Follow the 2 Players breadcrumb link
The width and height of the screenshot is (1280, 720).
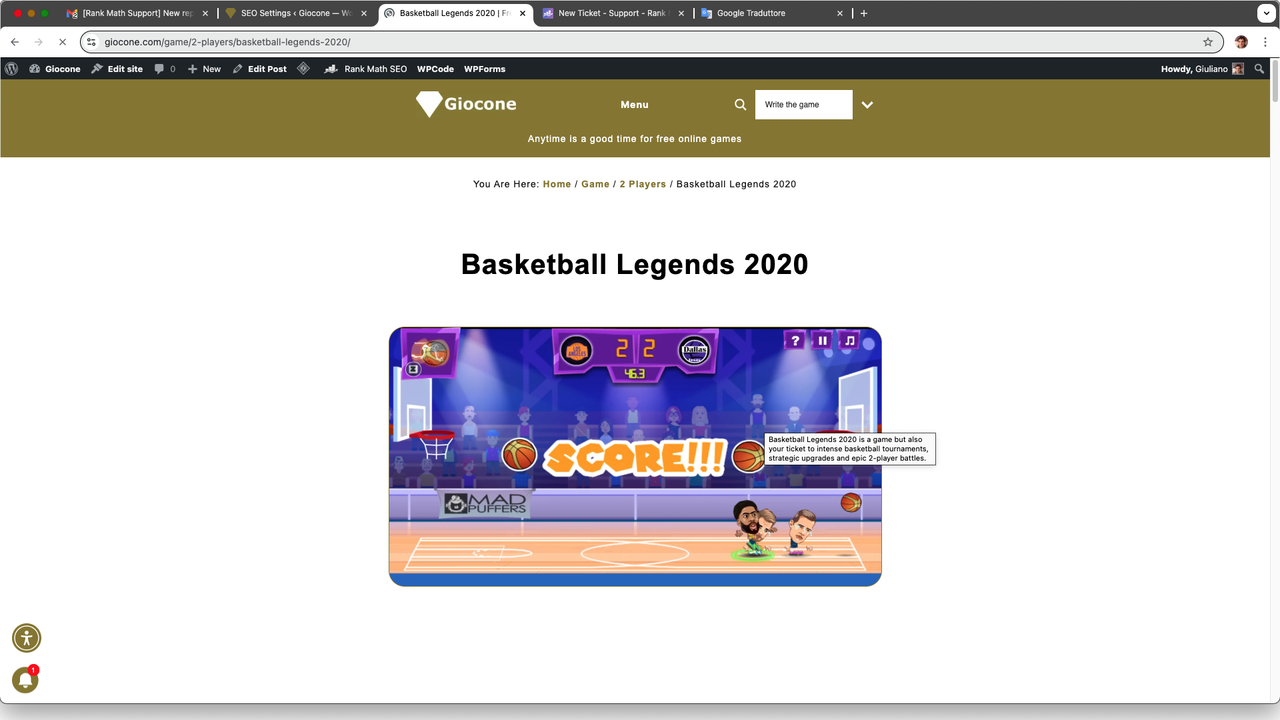coord(642,184)
